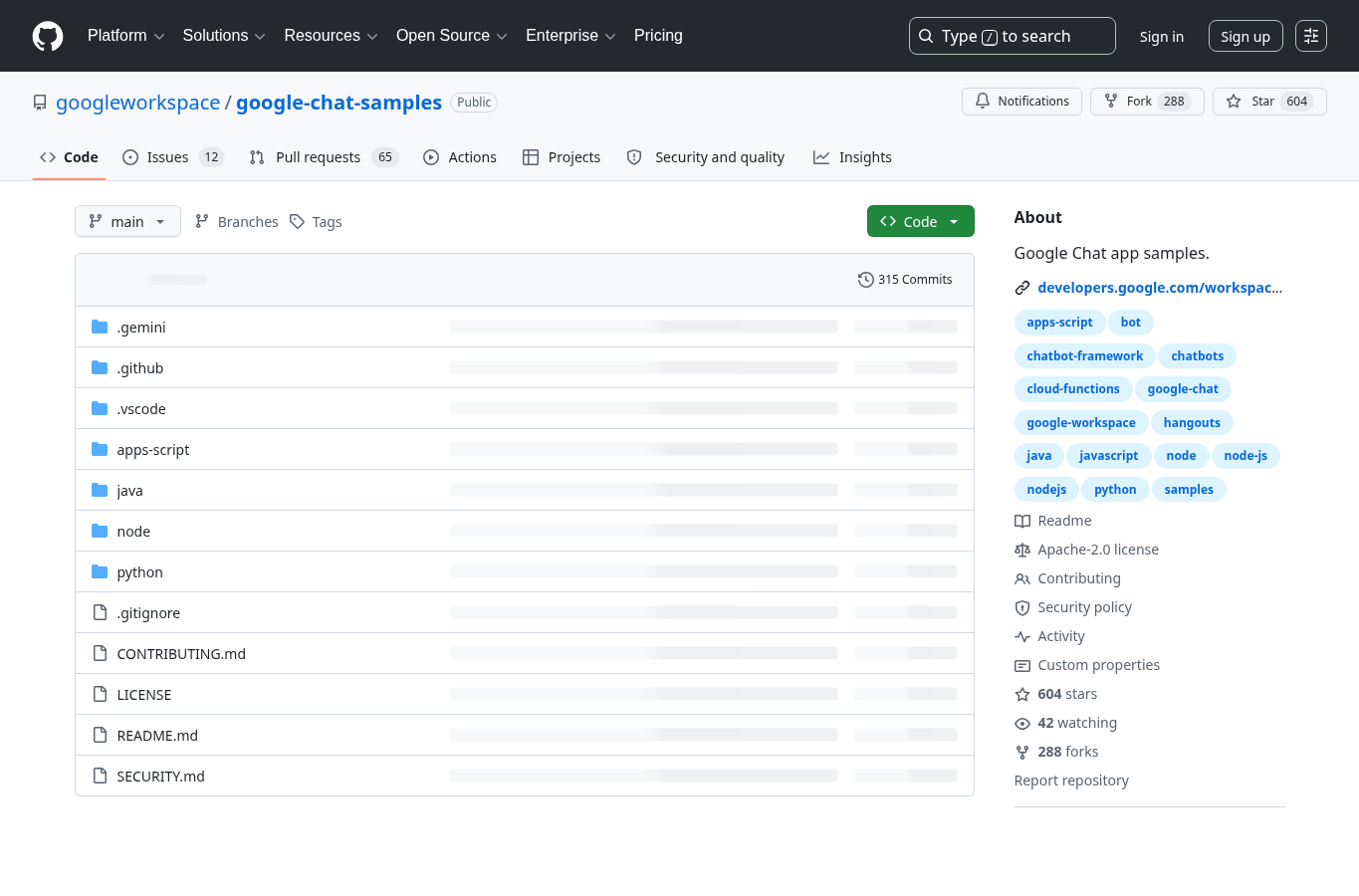Click the .vscode folder icon
This screenshot has height=896, width=1359.
[x=100, y=408]
